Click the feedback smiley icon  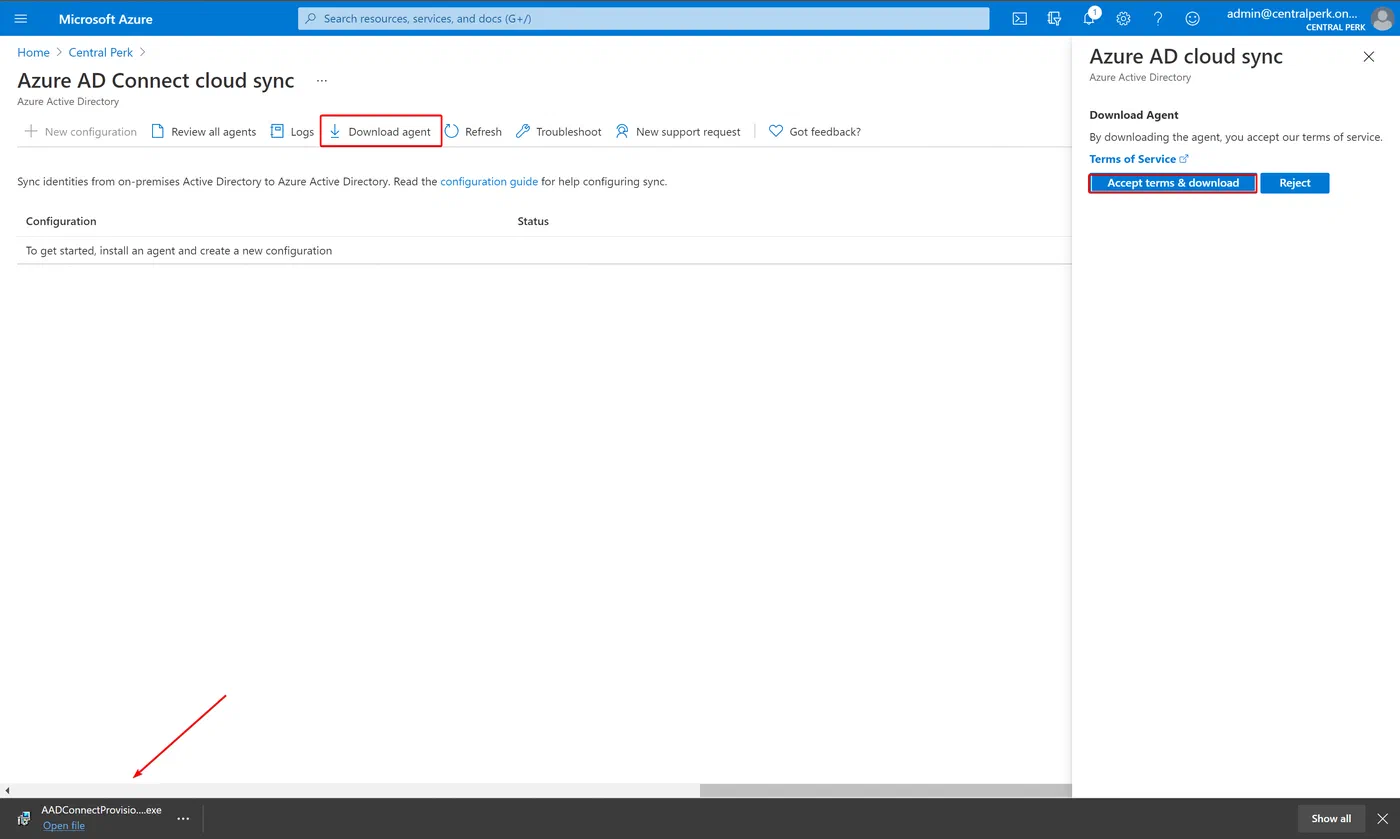tap(1192, 18)
